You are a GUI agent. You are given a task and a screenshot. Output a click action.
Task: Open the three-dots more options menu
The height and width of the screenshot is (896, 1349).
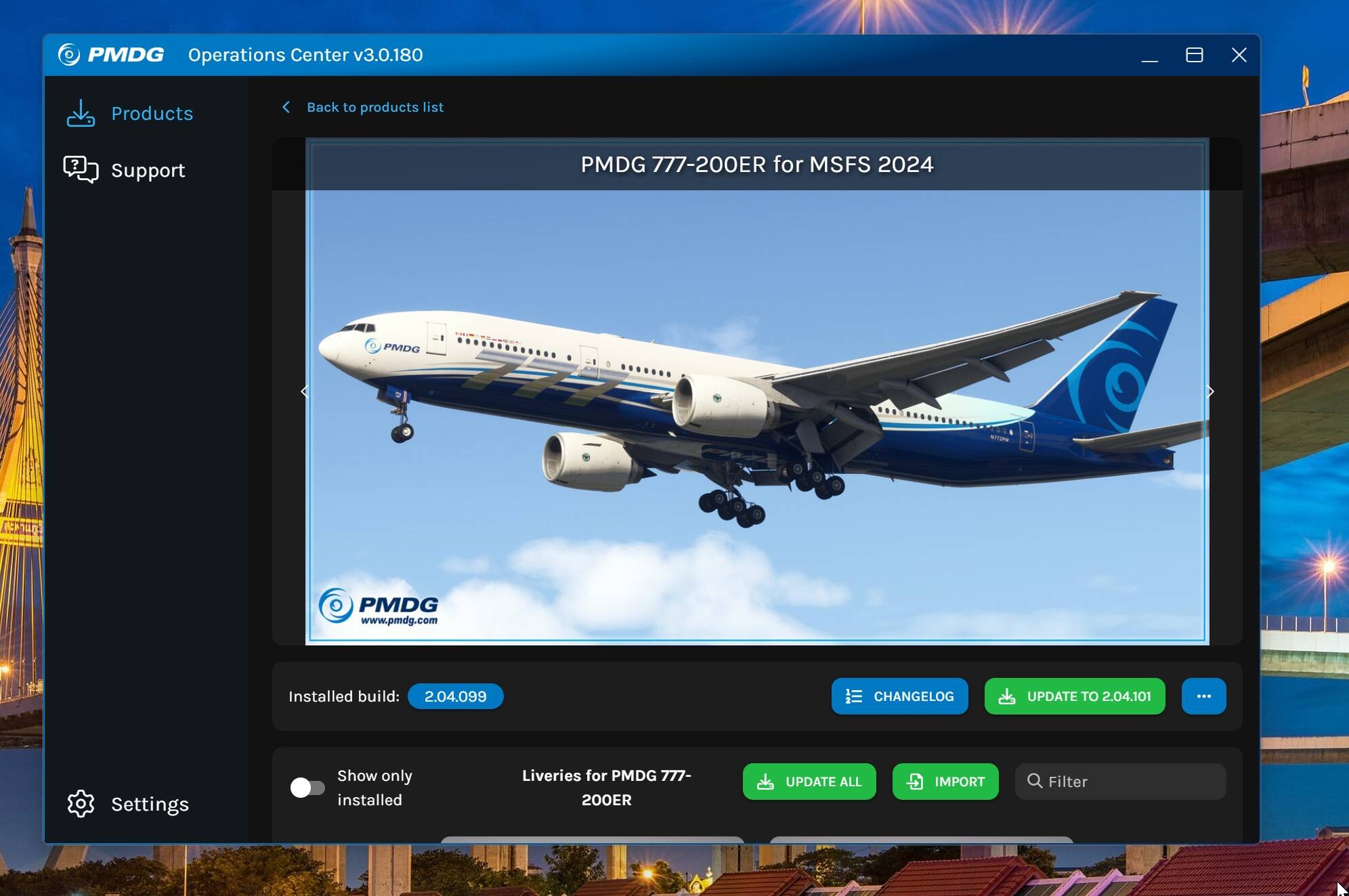(x=1203, y=696)
